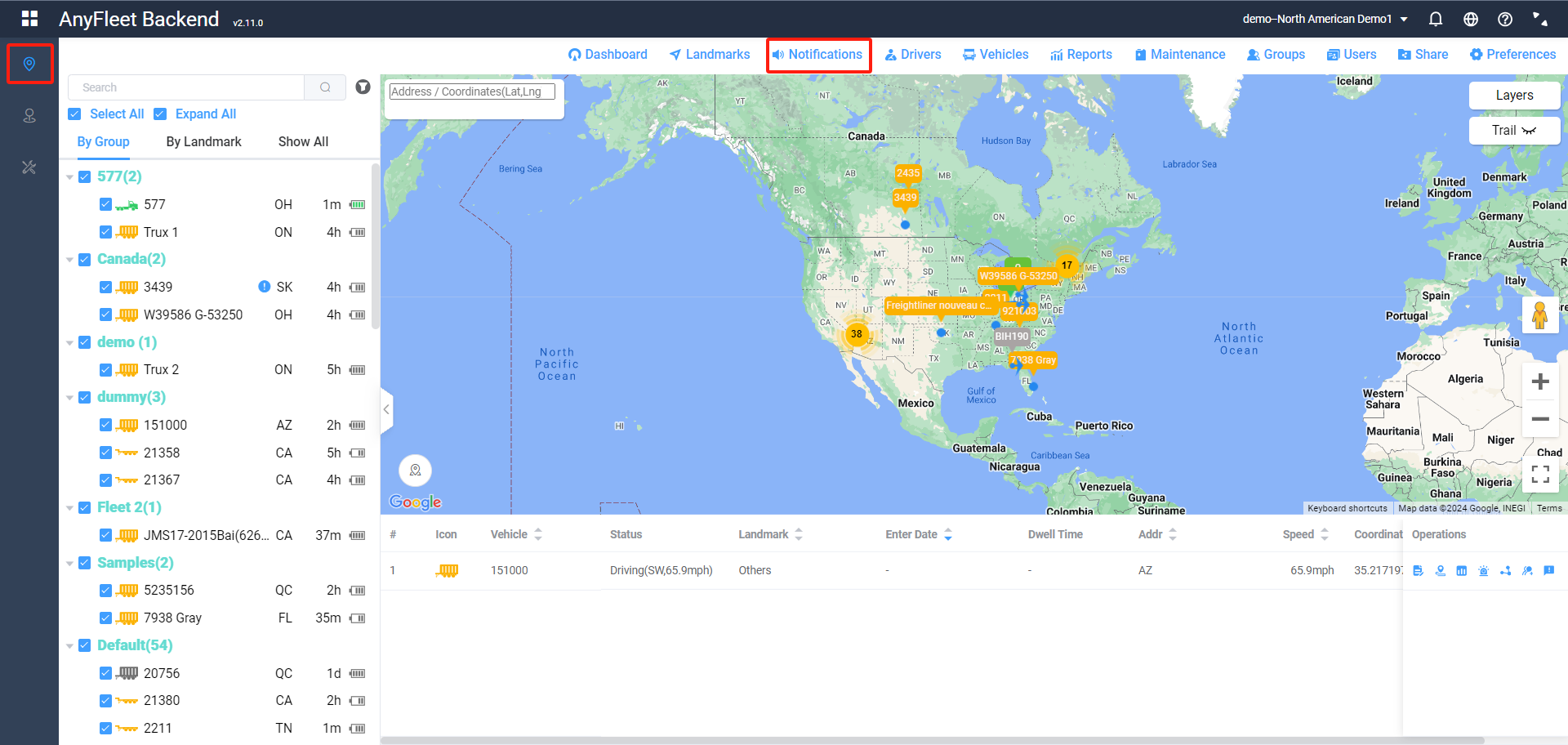Switch to the By Landmark tab
The width and height of the screenshot is (1568, 745).
pos(203,142)
